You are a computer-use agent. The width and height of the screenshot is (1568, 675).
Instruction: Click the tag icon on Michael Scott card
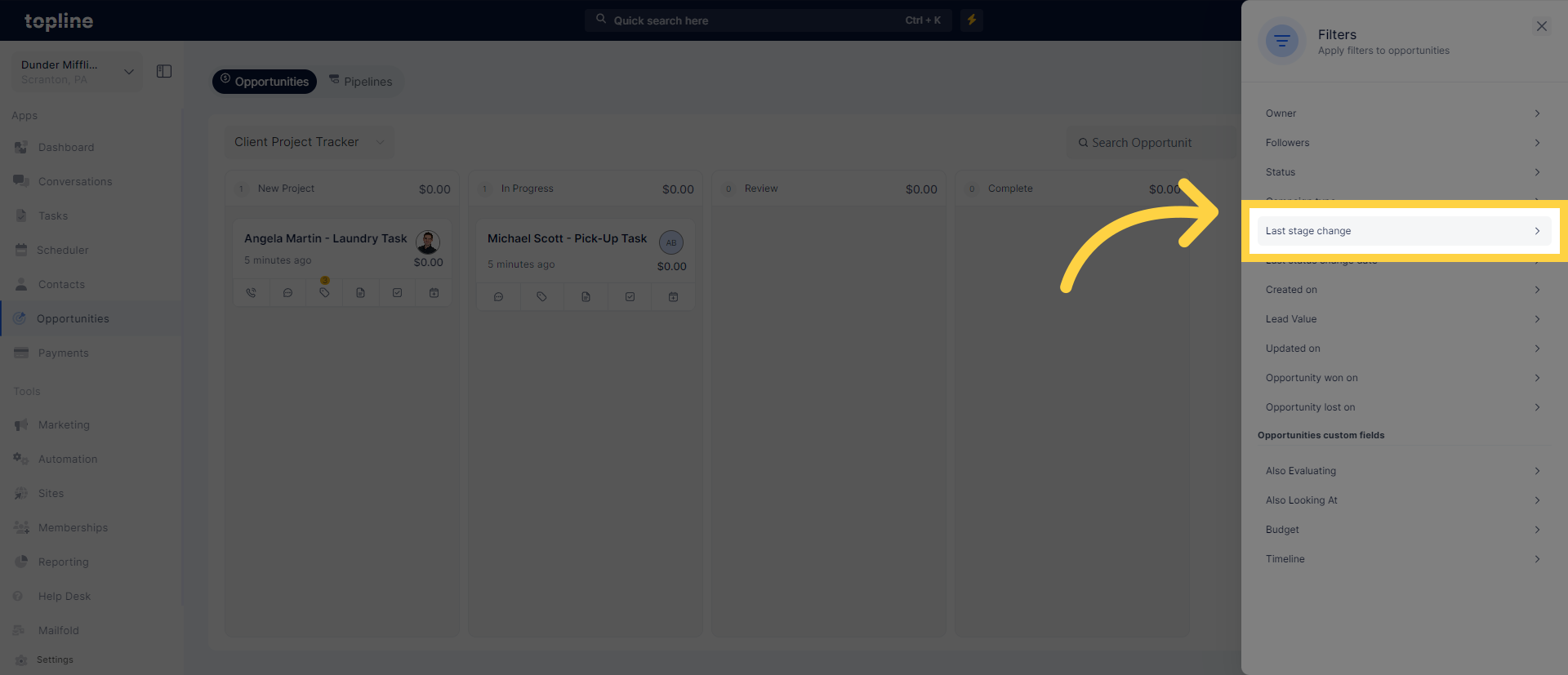[541, 297]
